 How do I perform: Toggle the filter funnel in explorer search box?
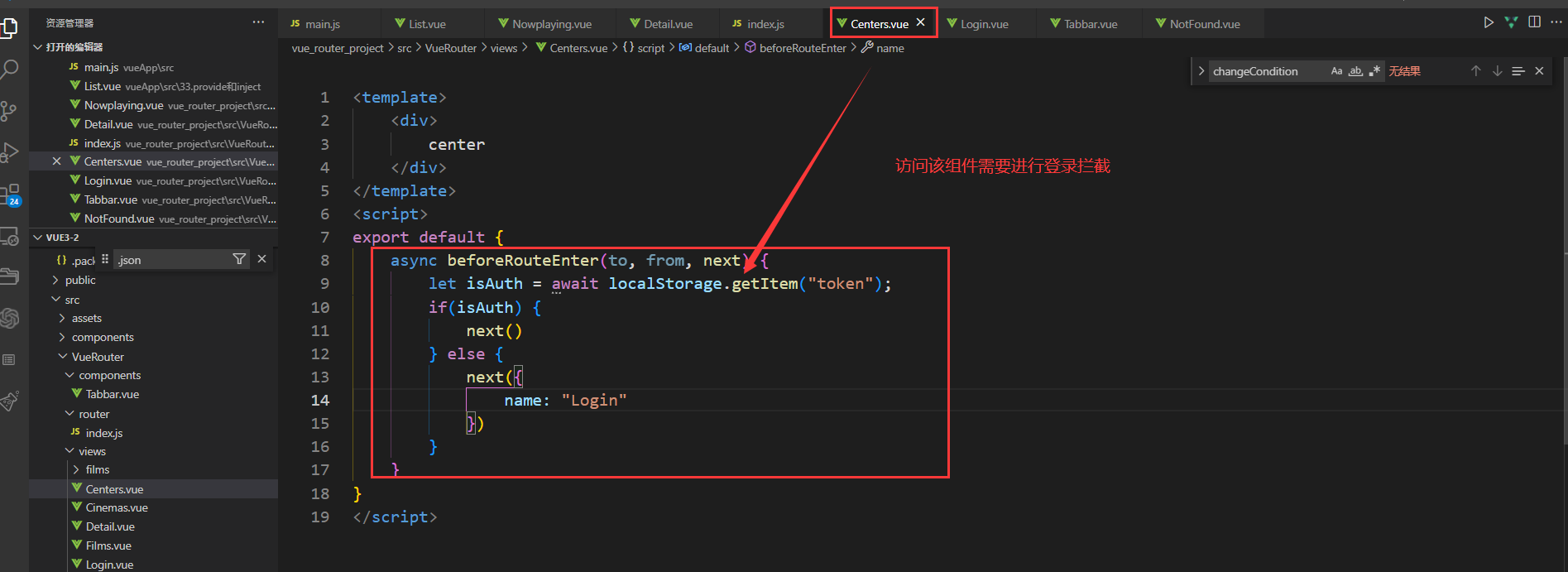tap(239, 259)
